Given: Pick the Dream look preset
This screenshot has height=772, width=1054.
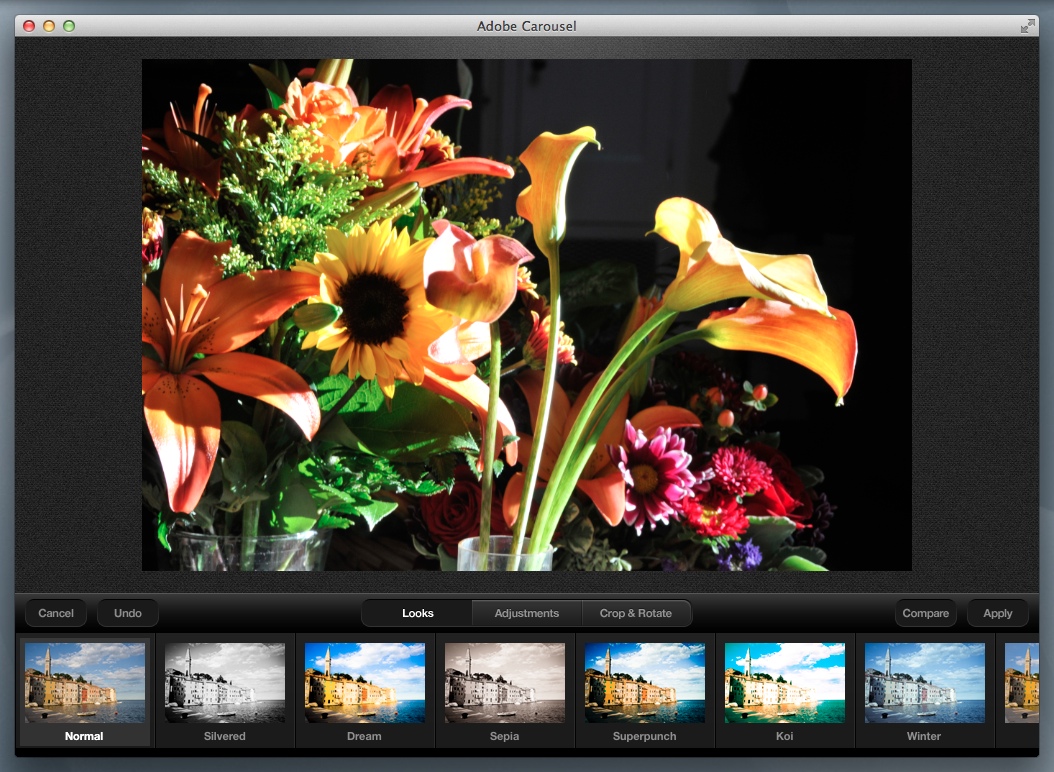Looking at the screenshot, I should point(365,683).
